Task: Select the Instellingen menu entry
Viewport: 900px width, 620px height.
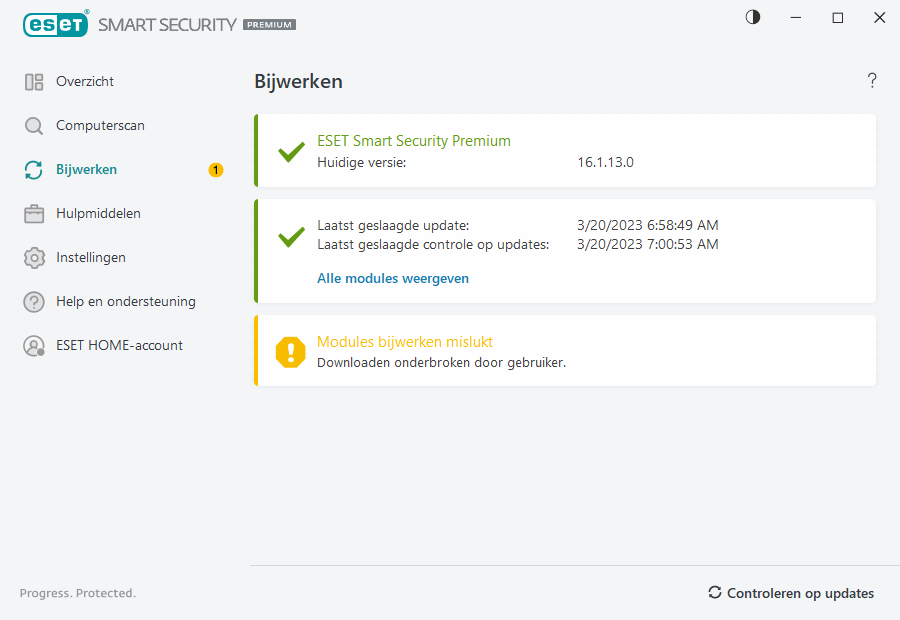Action: pos(91,258)
